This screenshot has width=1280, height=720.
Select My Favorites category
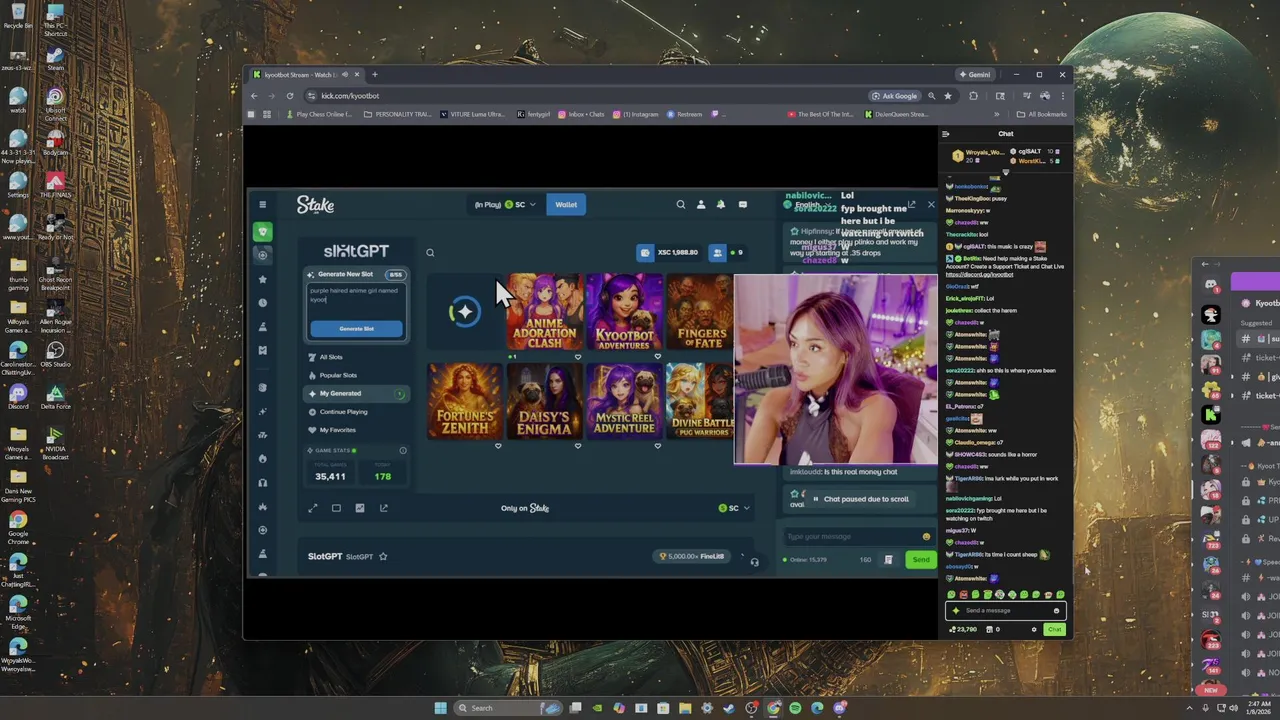tap(337, 430)
